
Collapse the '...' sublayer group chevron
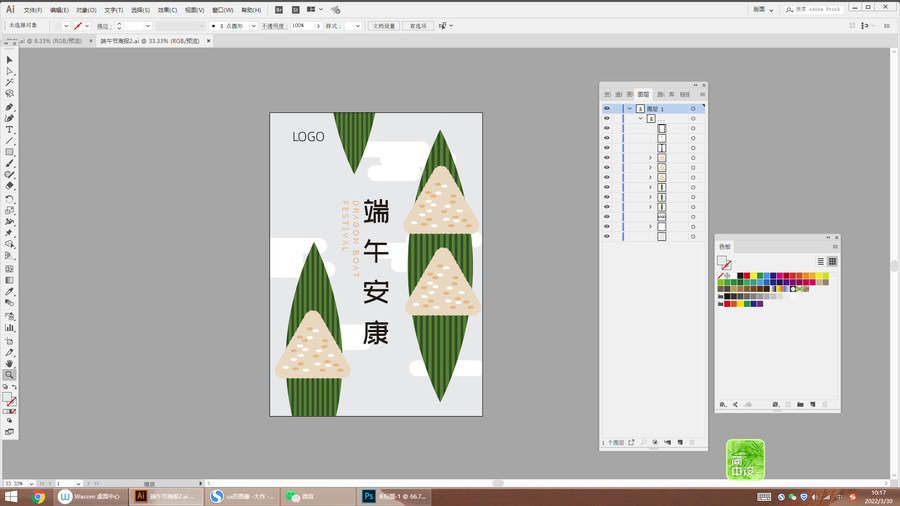[641, 118]
